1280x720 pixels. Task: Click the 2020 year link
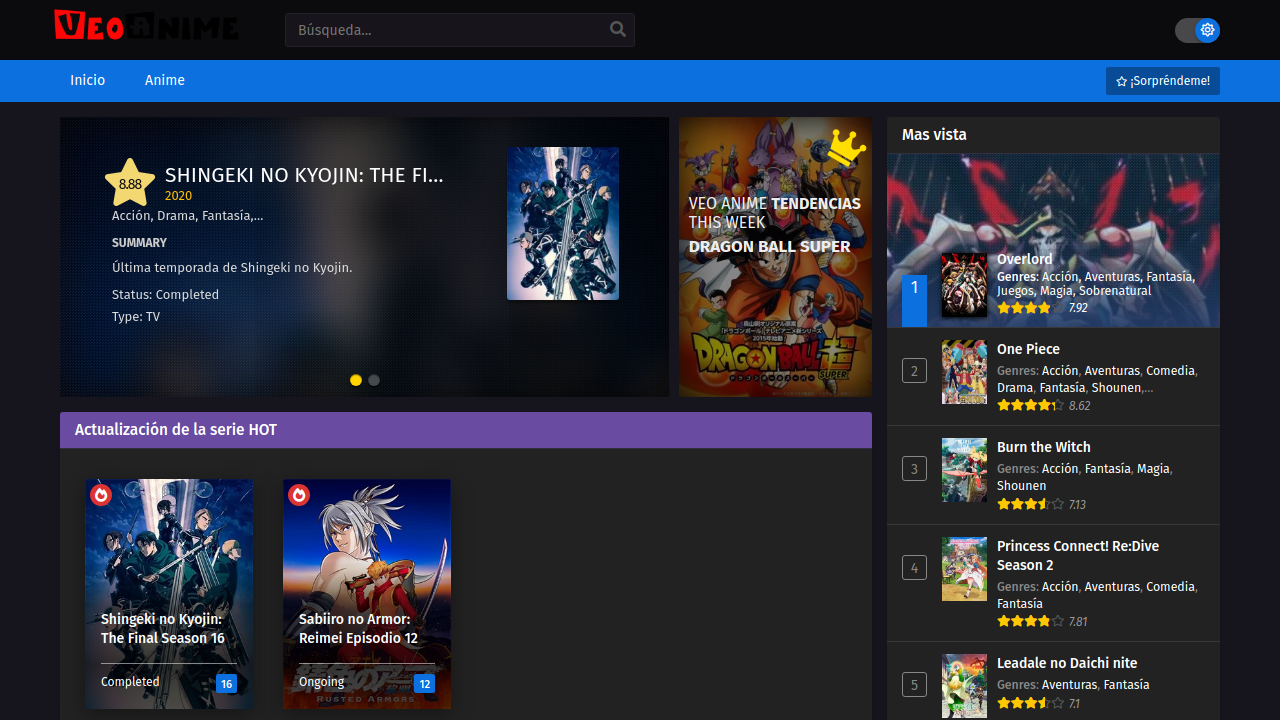[x=178, y=196]
